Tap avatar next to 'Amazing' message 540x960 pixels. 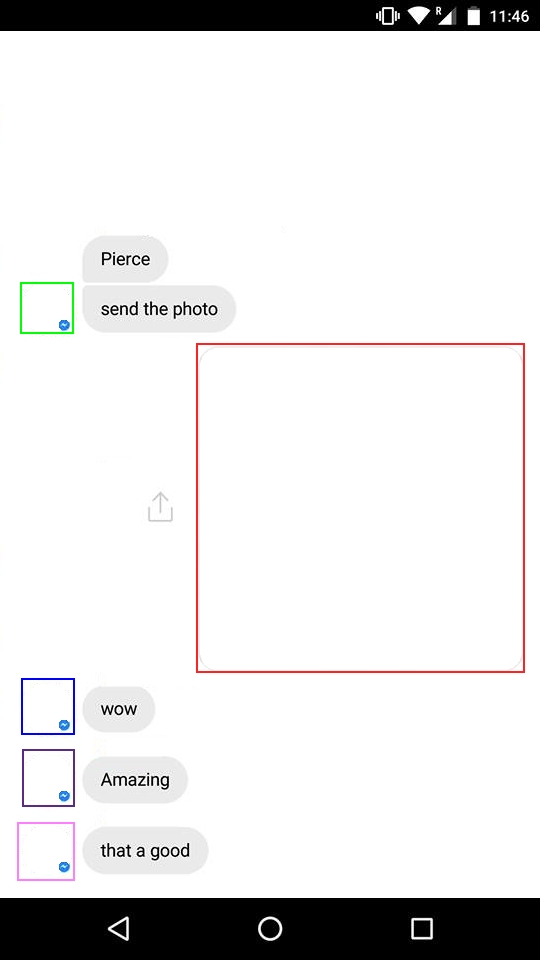48,778
